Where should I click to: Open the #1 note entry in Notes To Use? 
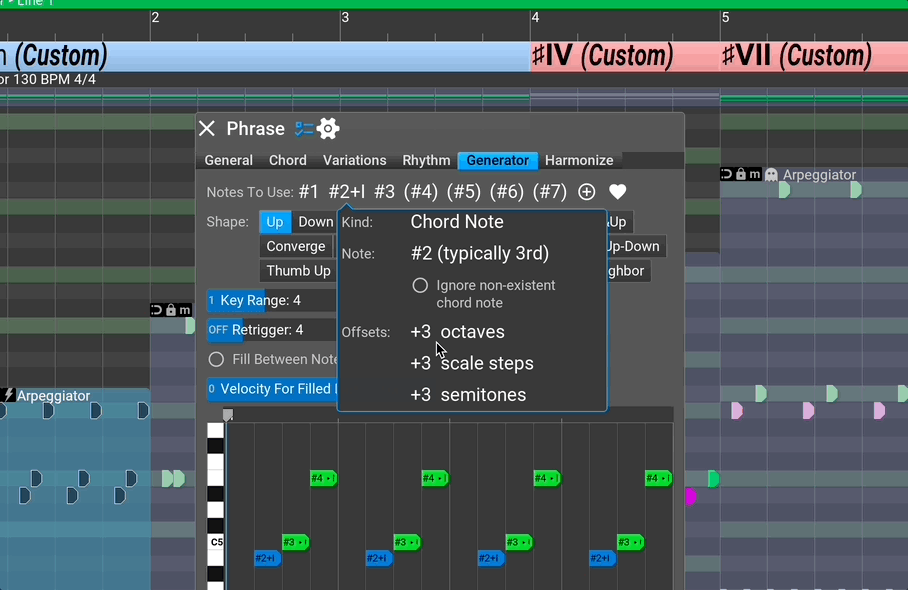[309, 192]
